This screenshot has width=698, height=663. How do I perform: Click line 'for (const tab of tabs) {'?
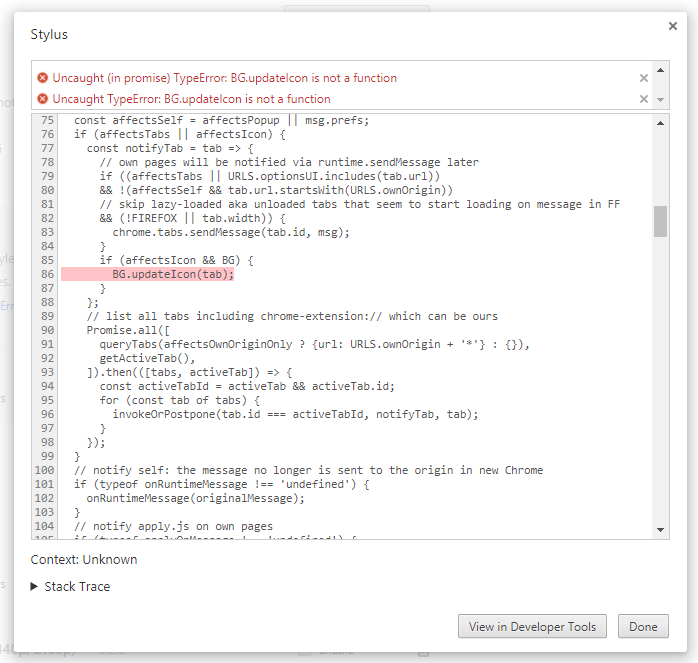click(x=179, y=400)
